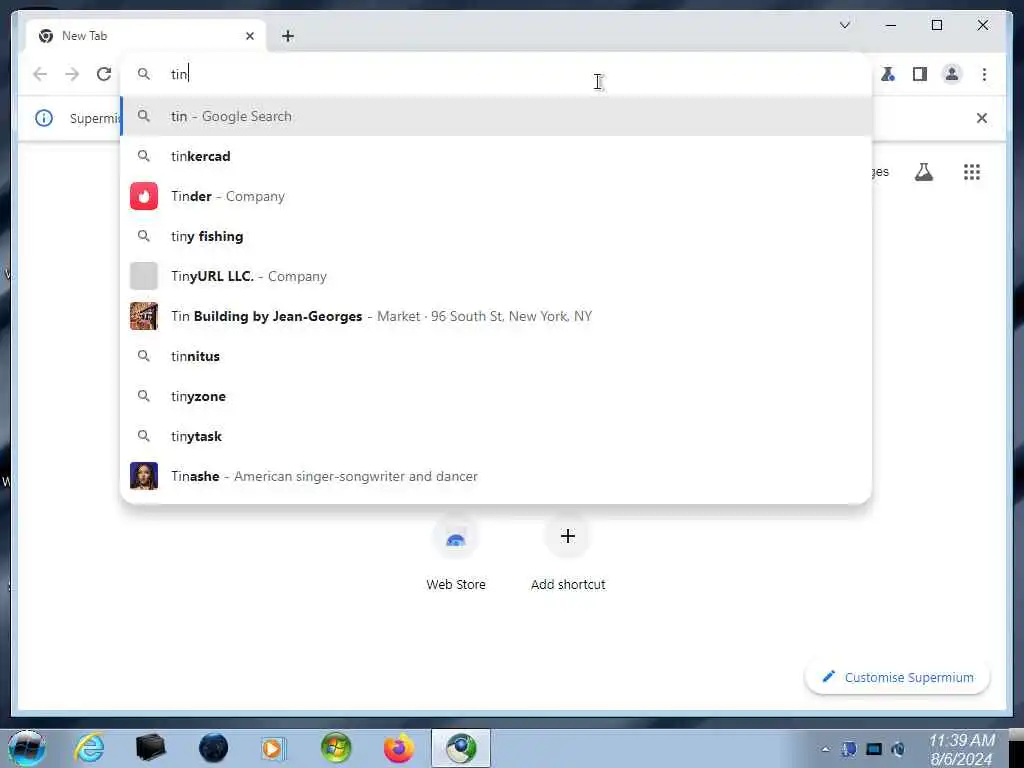
Task: Click the browser back arrow
Action: [x=40, y=74]
